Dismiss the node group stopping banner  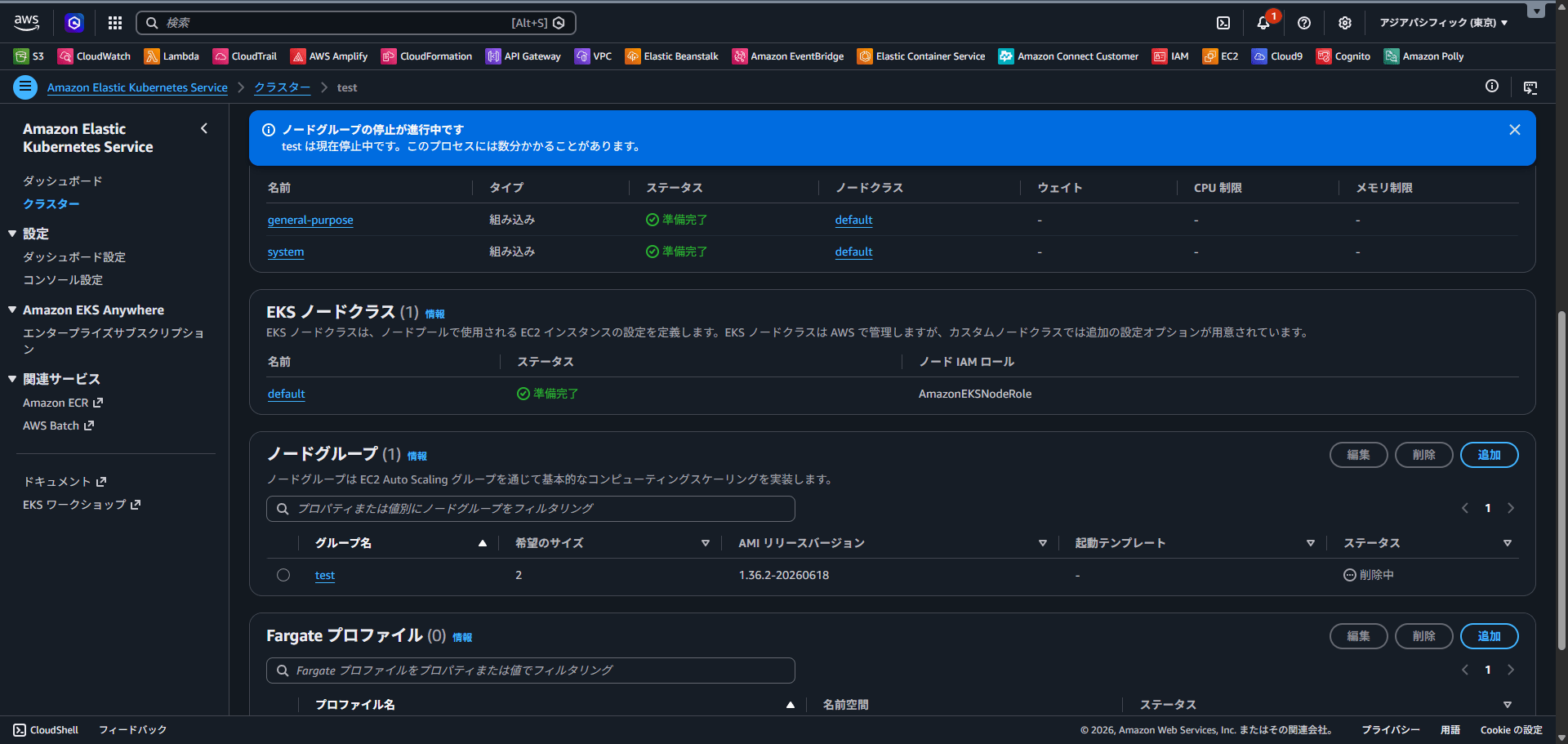[x=1515, y=130]
